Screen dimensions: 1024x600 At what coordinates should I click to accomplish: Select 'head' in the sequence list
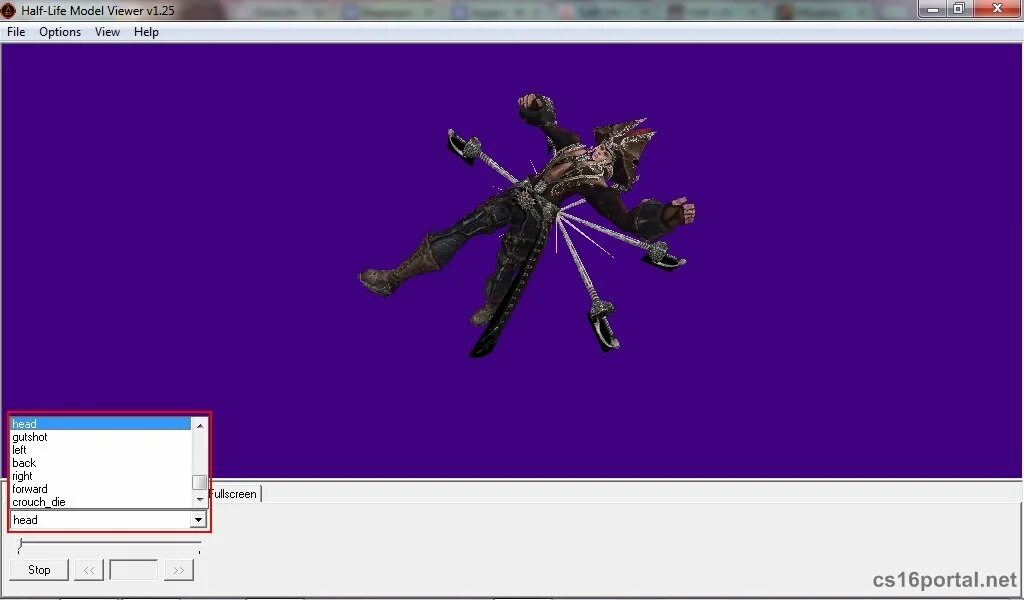tap(101, 424)
